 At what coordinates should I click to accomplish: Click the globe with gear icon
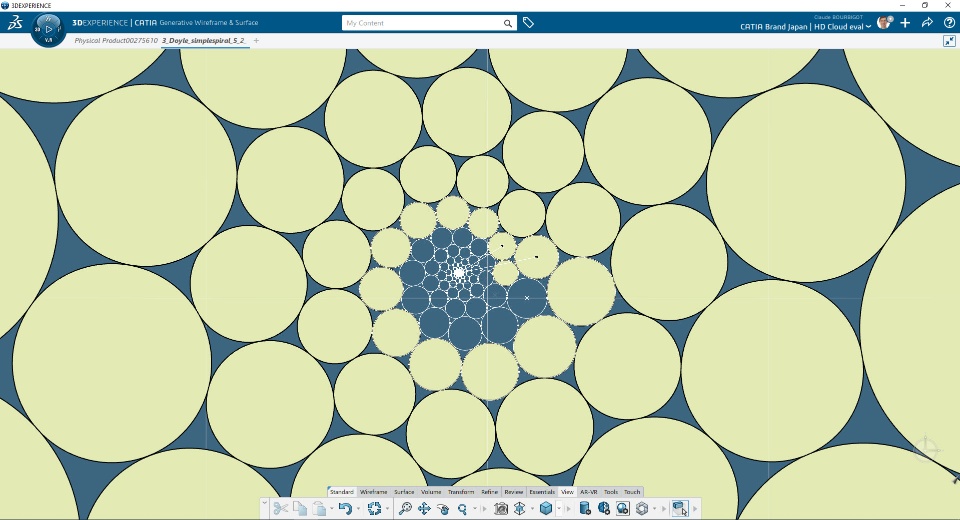[604, 508]
